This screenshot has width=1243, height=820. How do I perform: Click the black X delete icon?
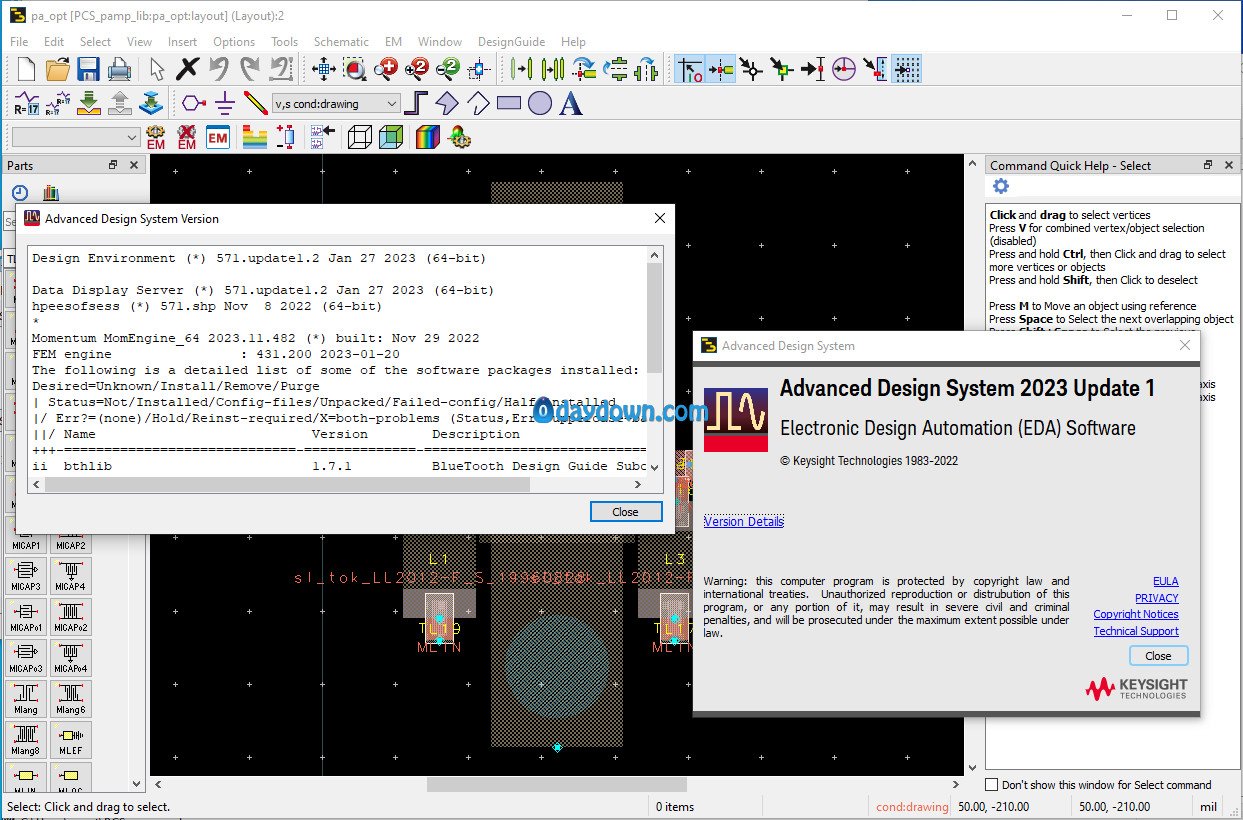tap(187, 69)
